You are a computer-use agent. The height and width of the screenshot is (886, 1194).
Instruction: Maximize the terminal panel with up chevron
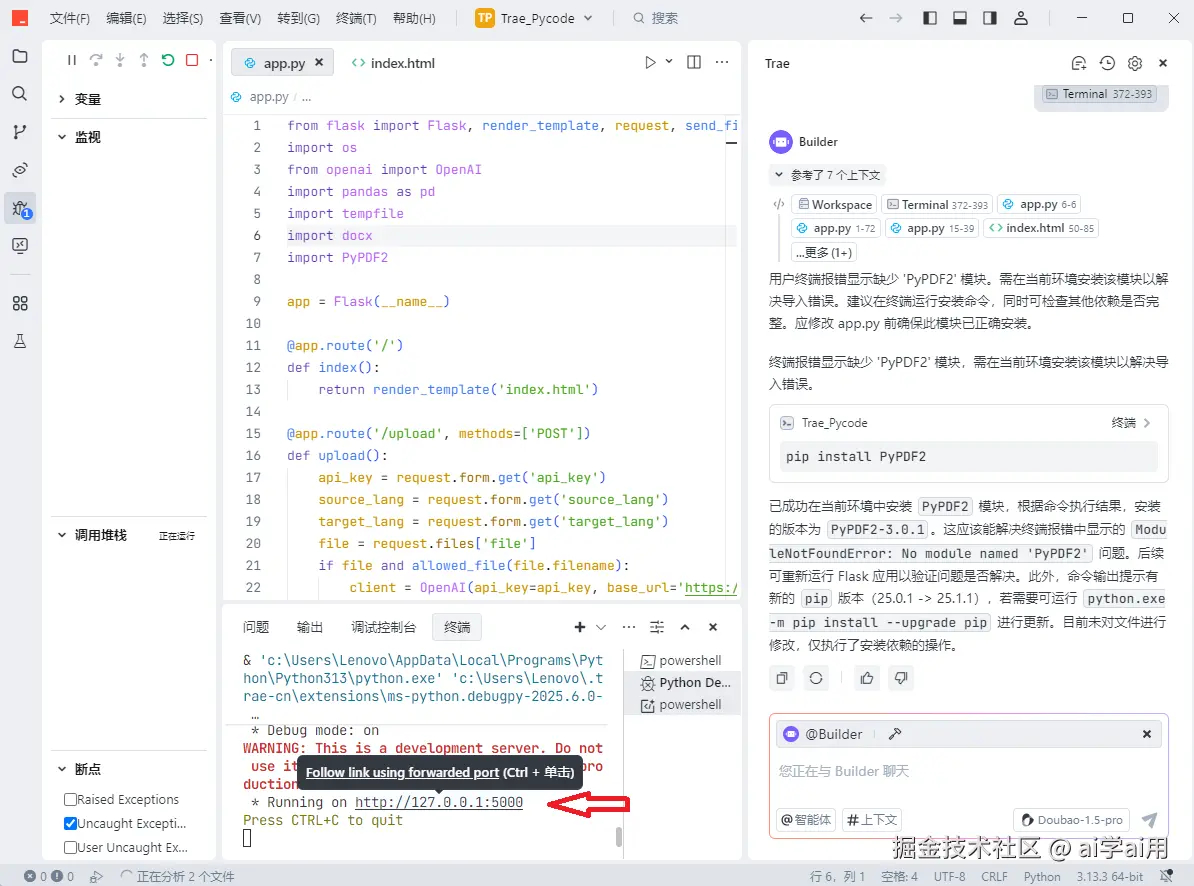pyautogui.click(x=685, y=627)
